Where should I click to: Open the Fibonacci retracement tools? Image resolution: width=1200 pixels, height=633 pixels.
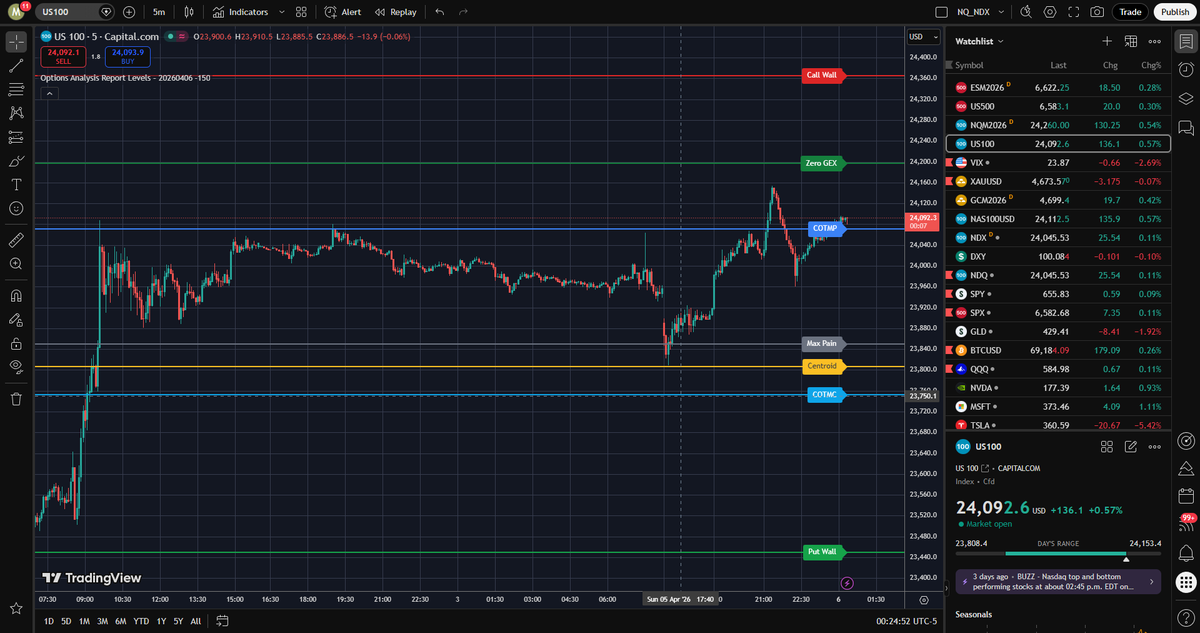click(x=16, y=90)
